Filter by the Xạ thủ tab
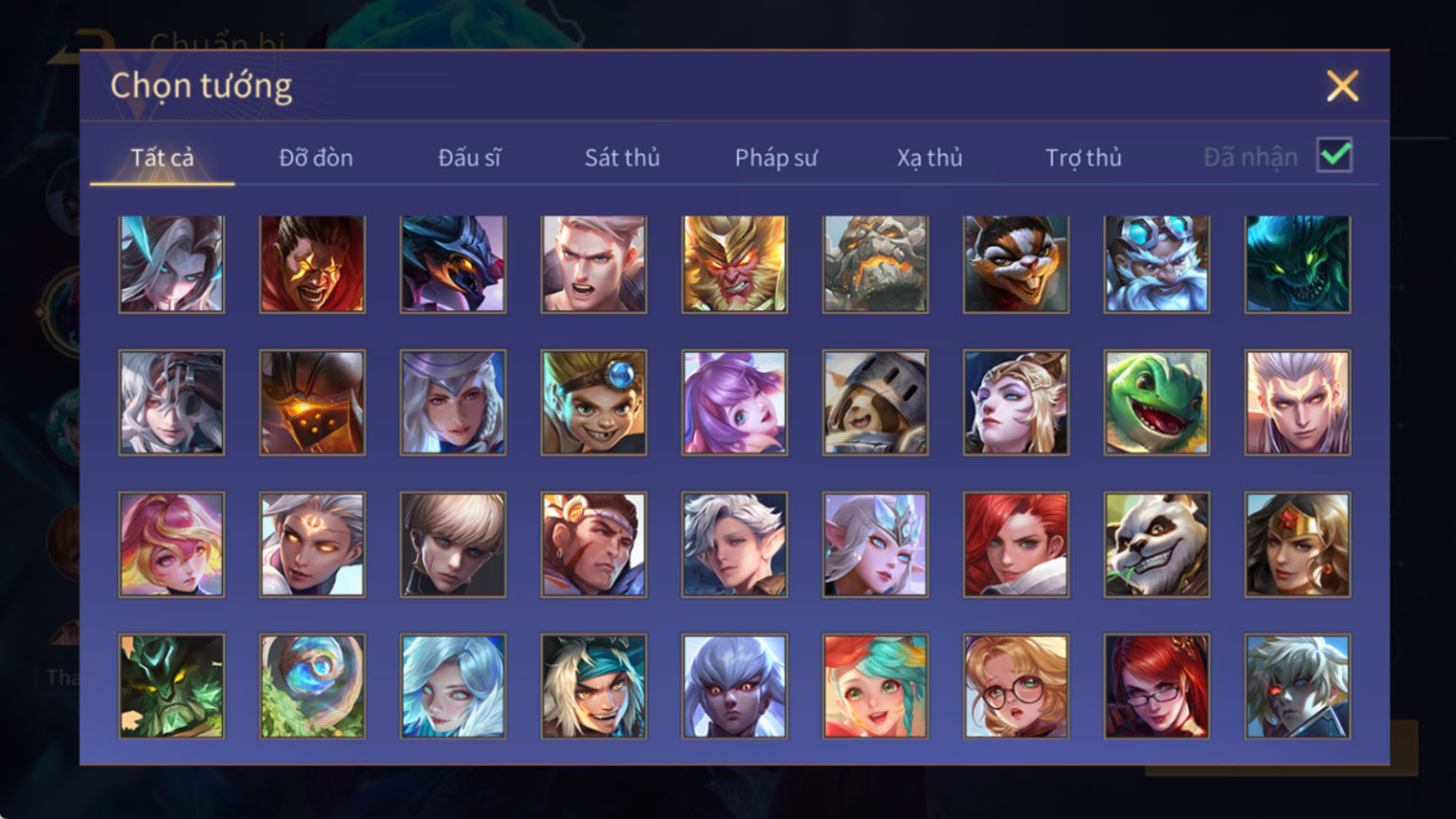The height and width of the screenshot is (819, 1456). coord(930,158)
